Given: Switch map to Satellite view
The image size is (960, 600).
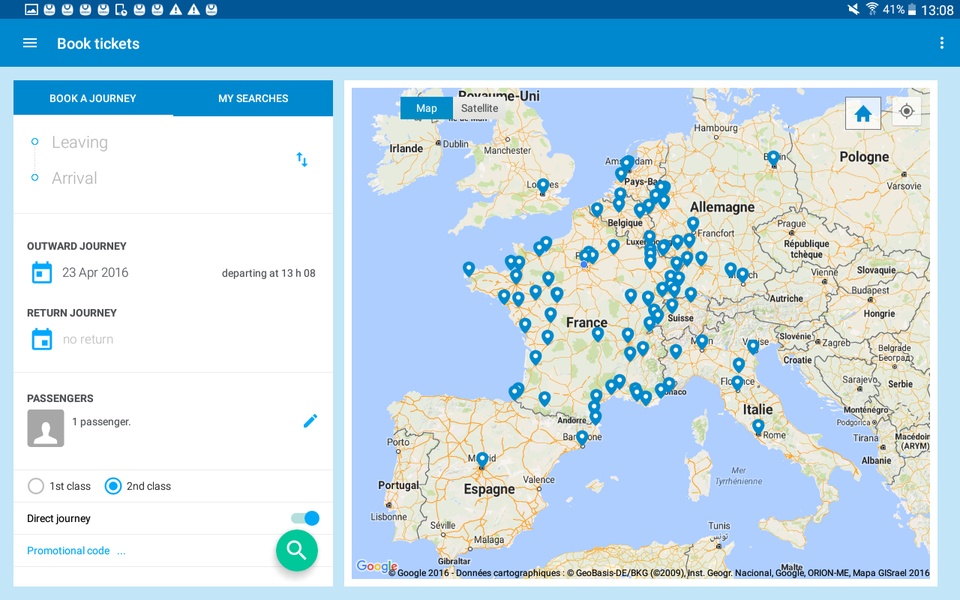Looking at the screenshot, I should [x=479, y=108].
